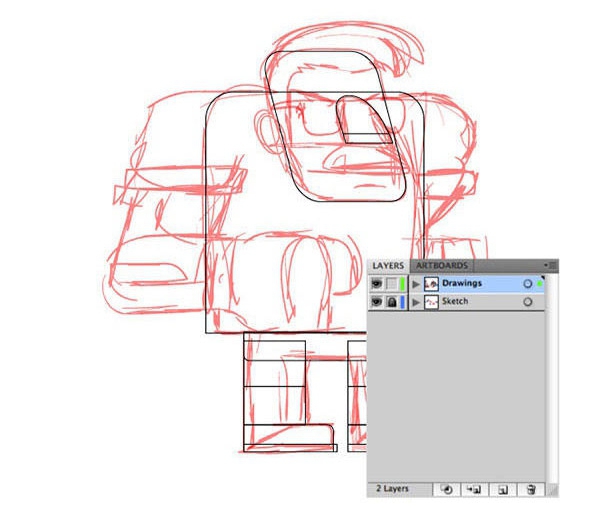Click the Create New Layer icon
Image resolution: width=600 pixels, height=518 pixels.
click(x=503, y=490)
